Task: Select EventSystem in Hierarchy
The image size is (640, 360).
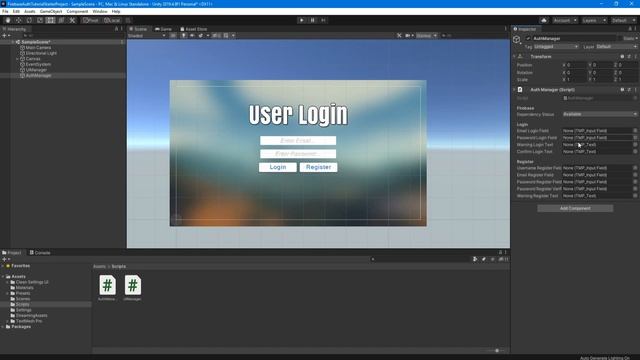Action: 38,64
